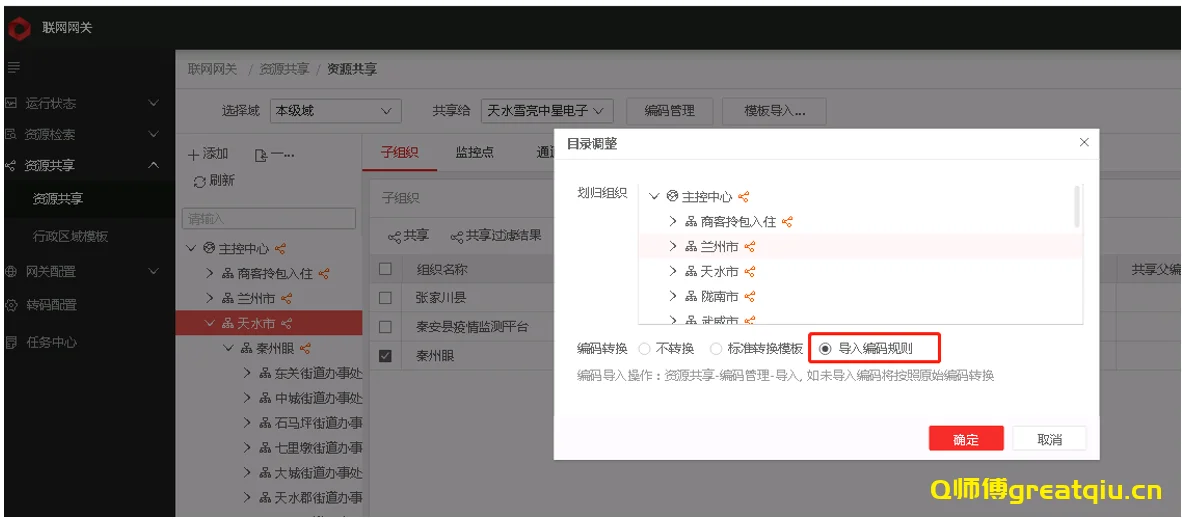The width and height of the screenshot is (1182, 519).
Task: Click dialog share icon beside 商客拎包入住
Action: coord(788,222)
